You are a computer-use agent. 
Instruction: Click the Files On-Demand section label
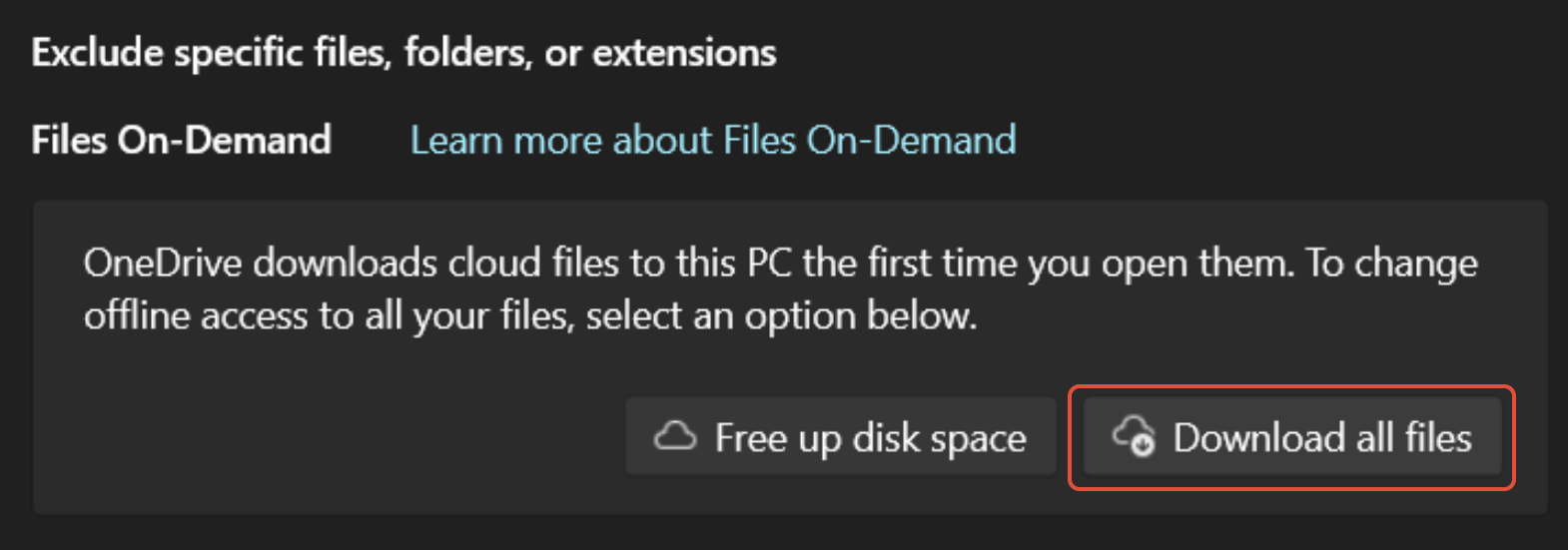(x=181, y=140)
